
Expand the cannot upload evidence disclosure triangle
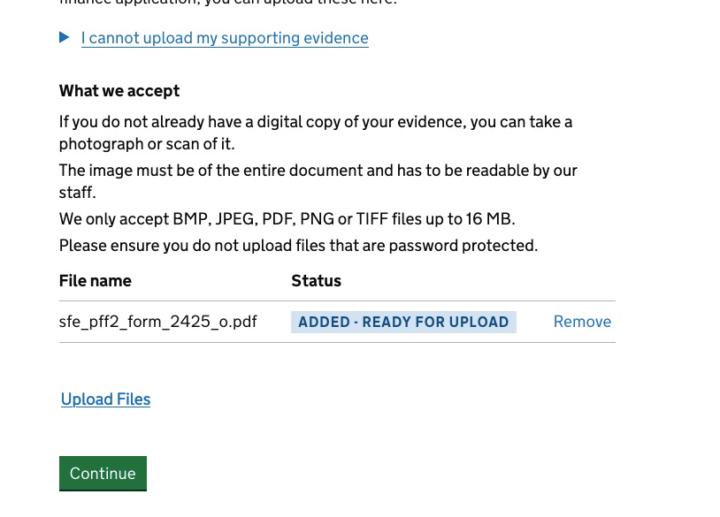[65, 38]
